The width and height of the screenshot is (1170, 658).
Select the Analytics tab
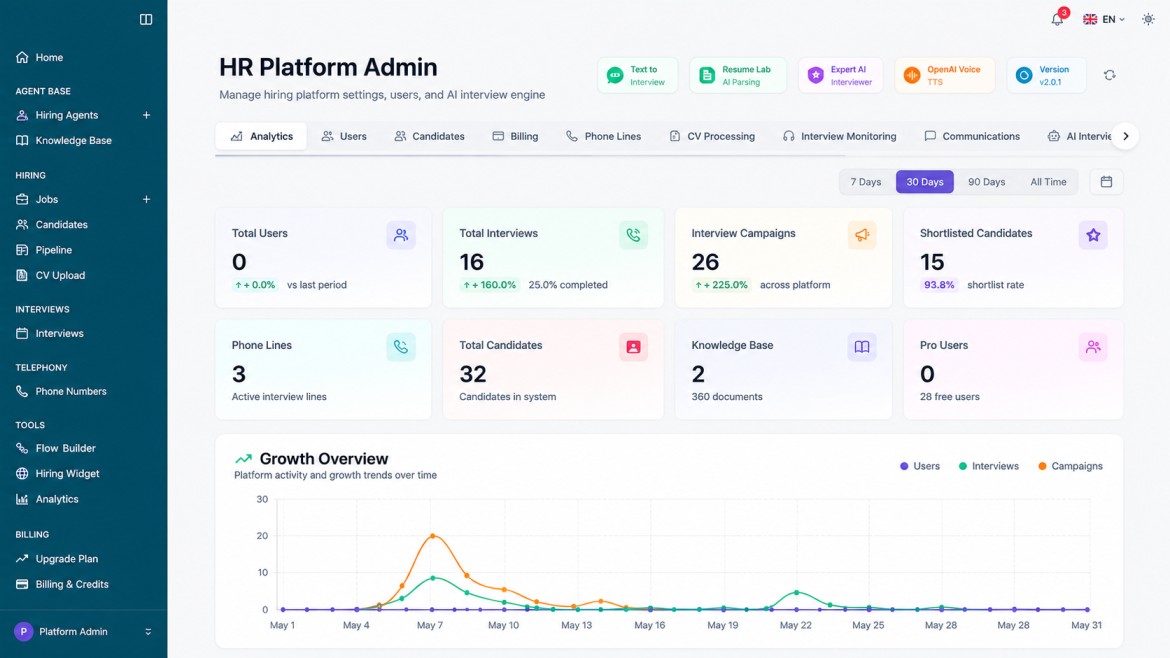[261, 137]
